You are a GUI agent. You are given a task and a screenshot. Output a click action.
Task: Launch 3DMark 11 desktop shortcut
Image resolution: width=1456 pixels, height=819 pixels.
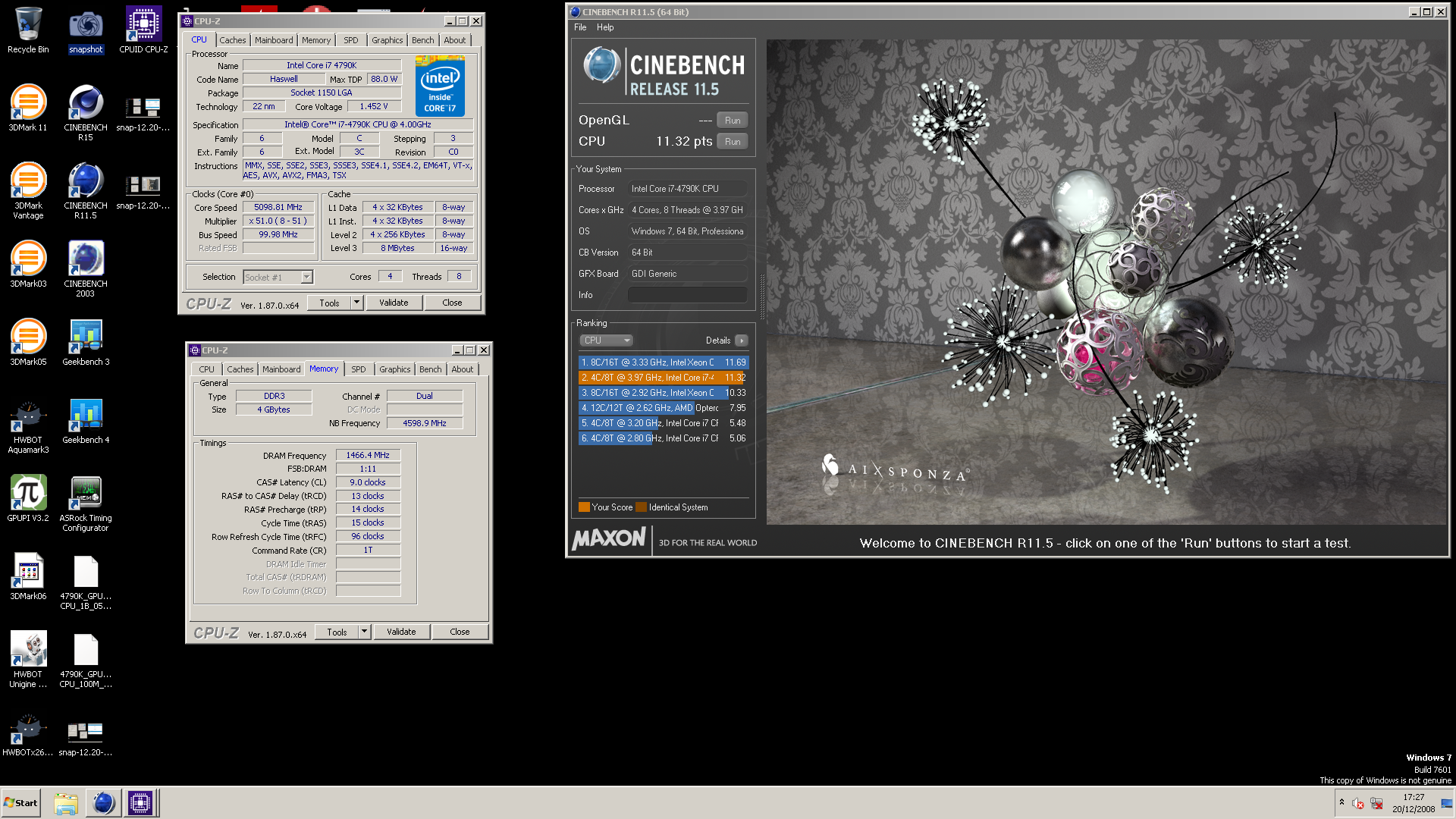pyautogui.click(x=28, y=108)
